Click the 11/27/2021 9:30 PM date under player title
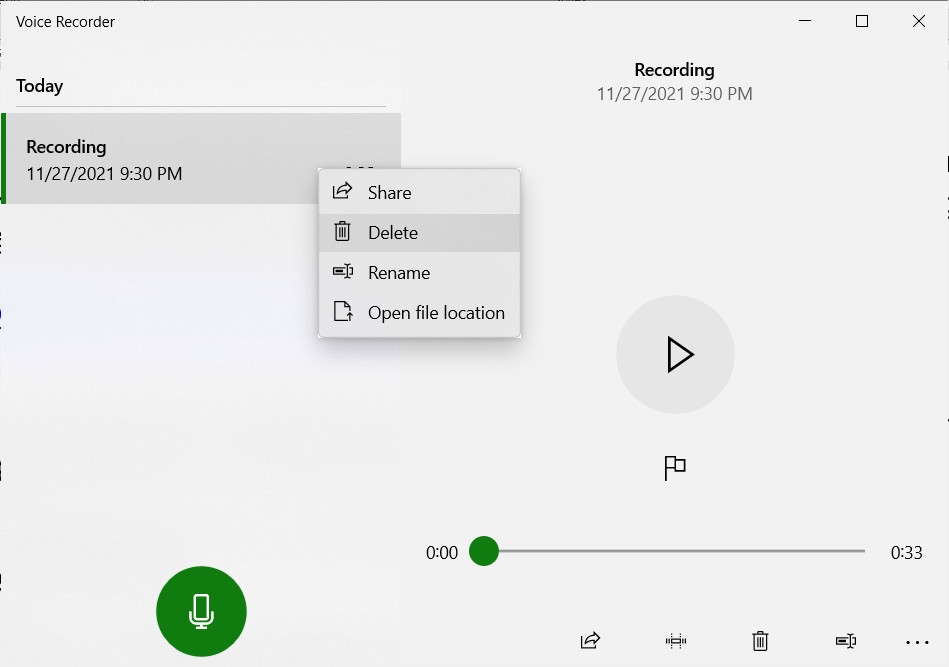 coord(674,94)
